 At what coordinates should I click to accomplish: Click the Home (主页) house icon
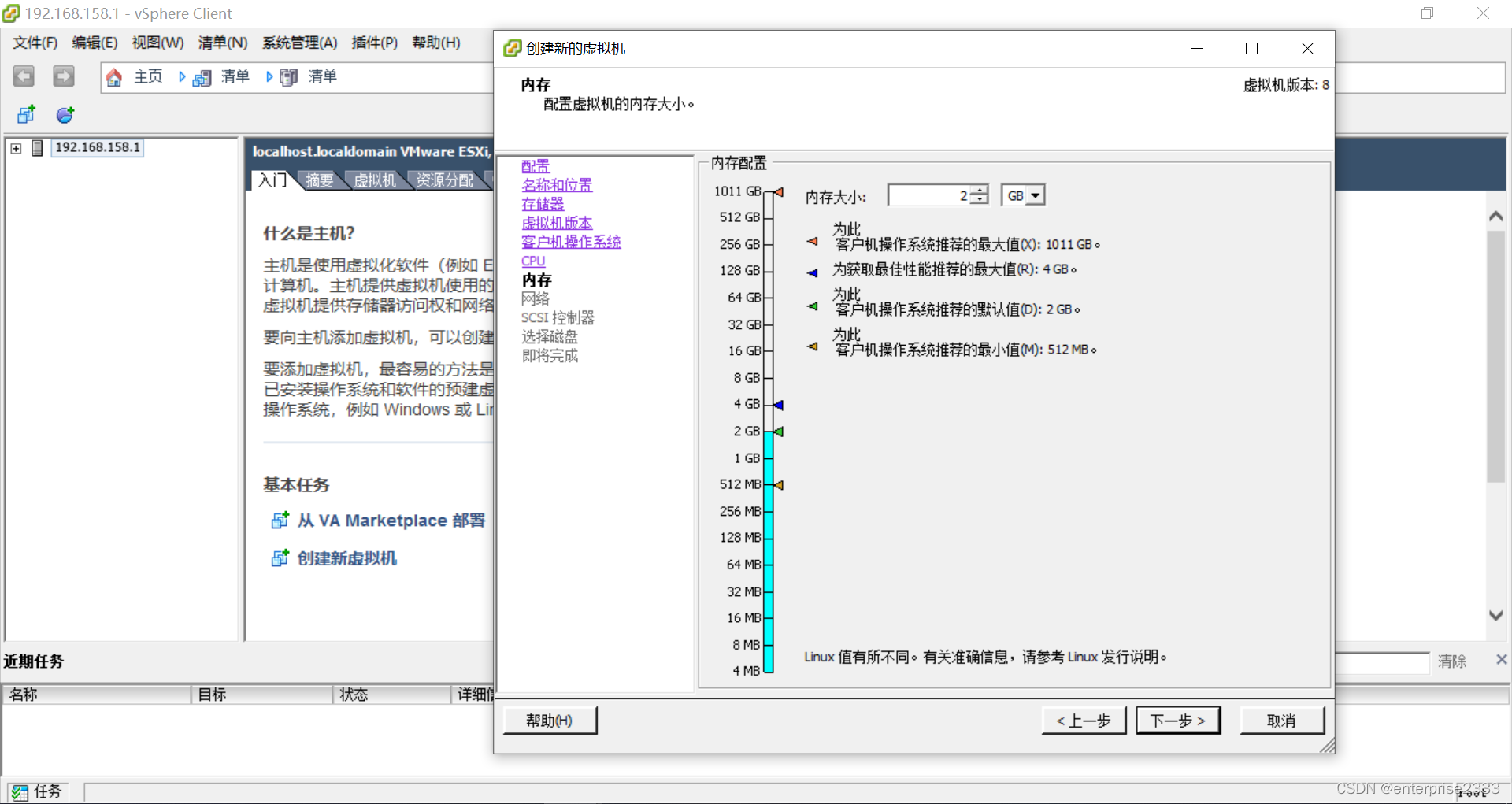pos(114,77)
